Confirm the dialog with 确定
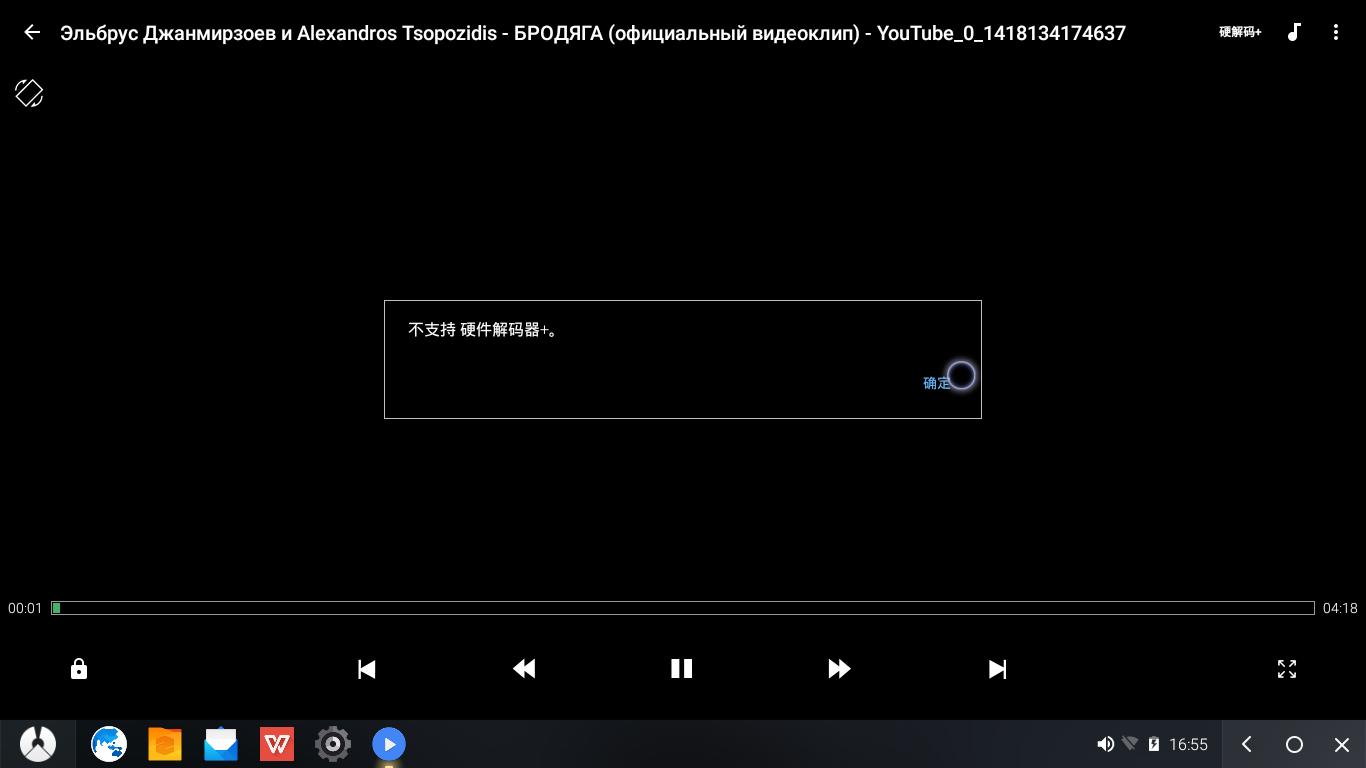The width and height of the screenshot is (1366, 768). (937, 383)
